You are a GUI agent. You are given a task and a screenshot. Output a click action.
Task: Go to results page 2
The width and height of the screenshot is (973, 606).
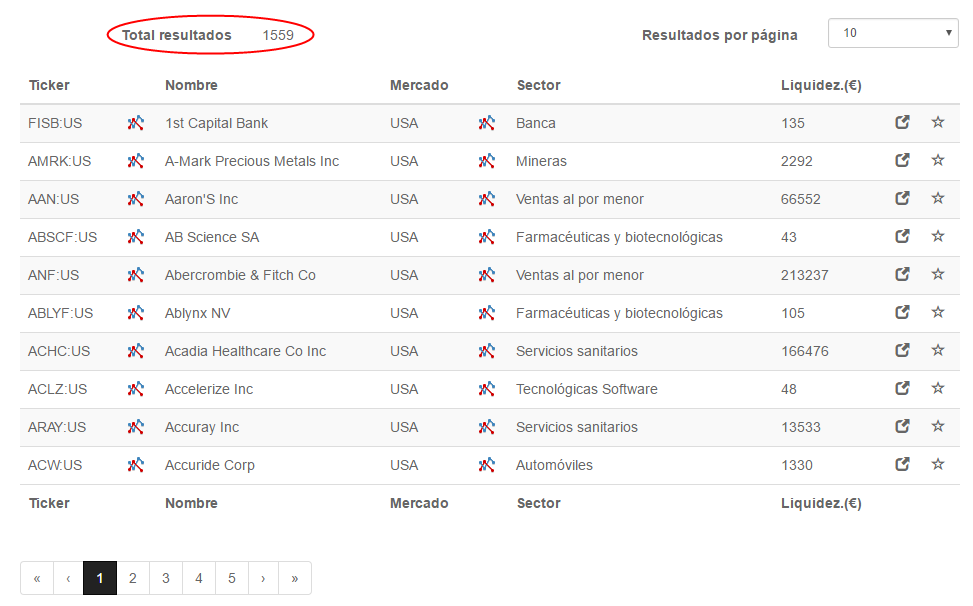pos(133,578)
